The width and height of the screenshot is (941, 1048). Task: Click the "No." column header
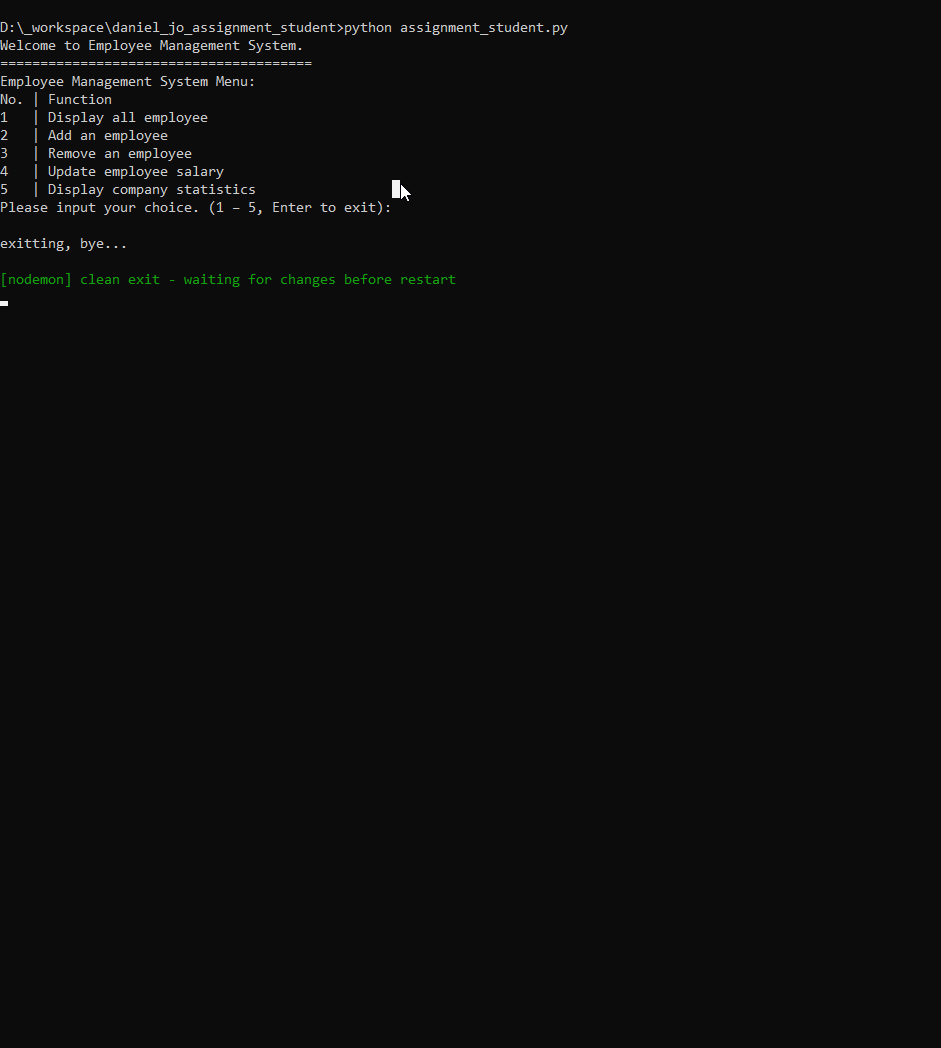coord(12,100)
